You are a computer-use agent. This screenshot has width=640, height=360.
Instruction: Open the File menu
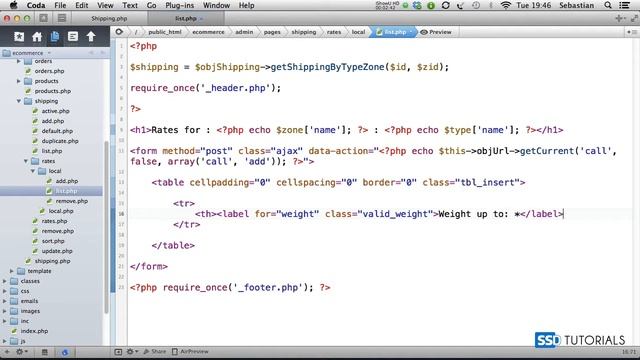(60, 5)
